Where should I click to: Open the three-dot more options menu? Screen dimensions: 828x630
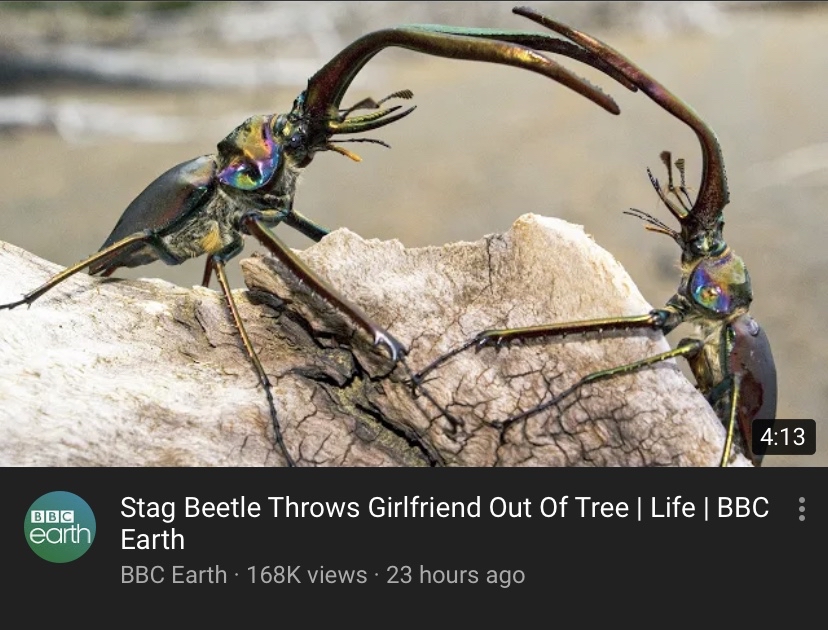point(802,509)
